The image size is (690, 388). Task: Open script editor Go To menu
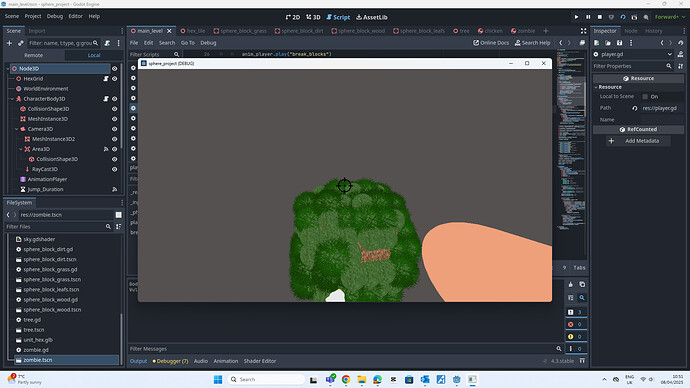coord(187,43)
